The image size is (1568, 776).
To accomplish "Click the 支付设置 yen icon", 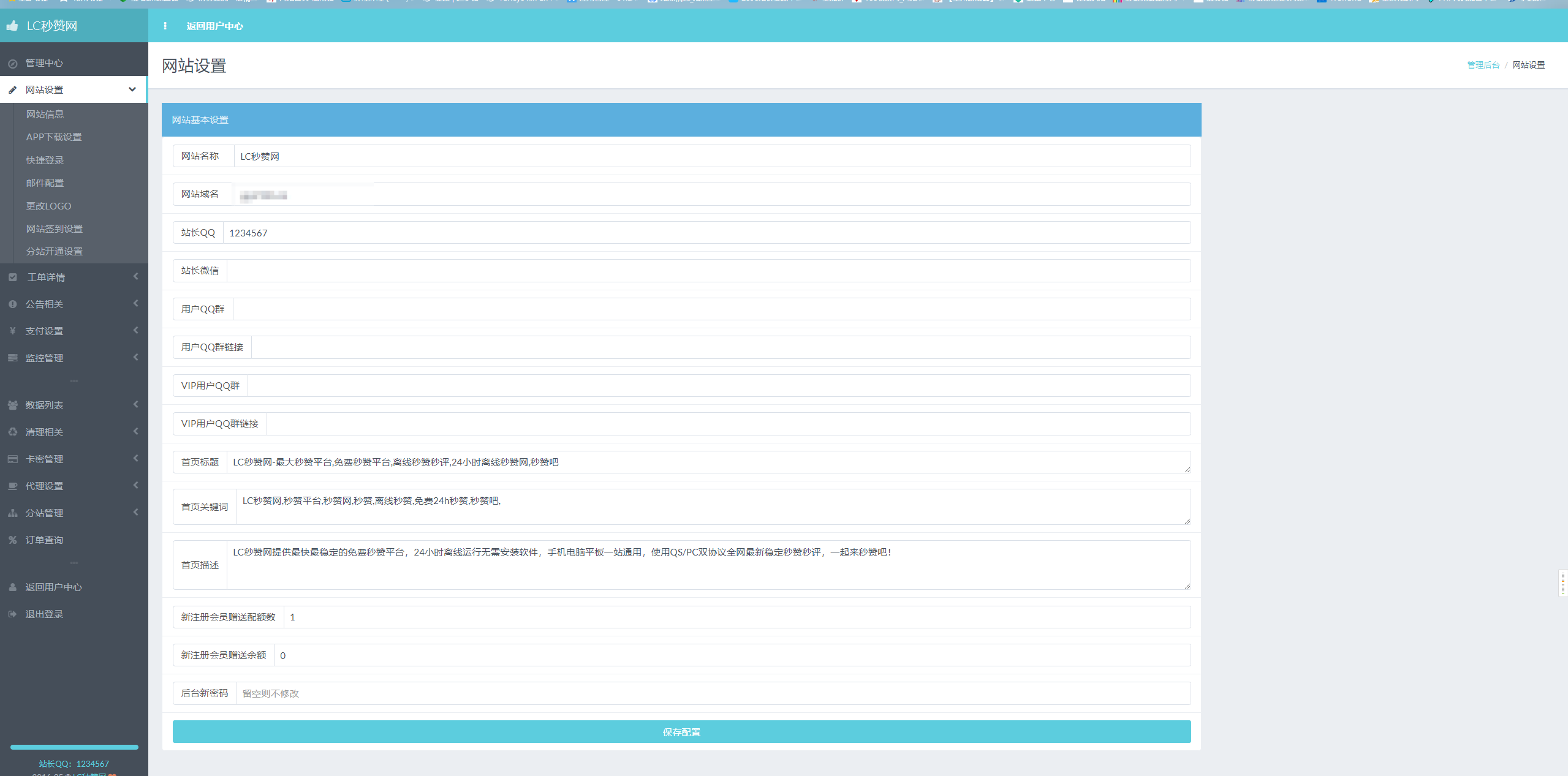I will [12, 331].
